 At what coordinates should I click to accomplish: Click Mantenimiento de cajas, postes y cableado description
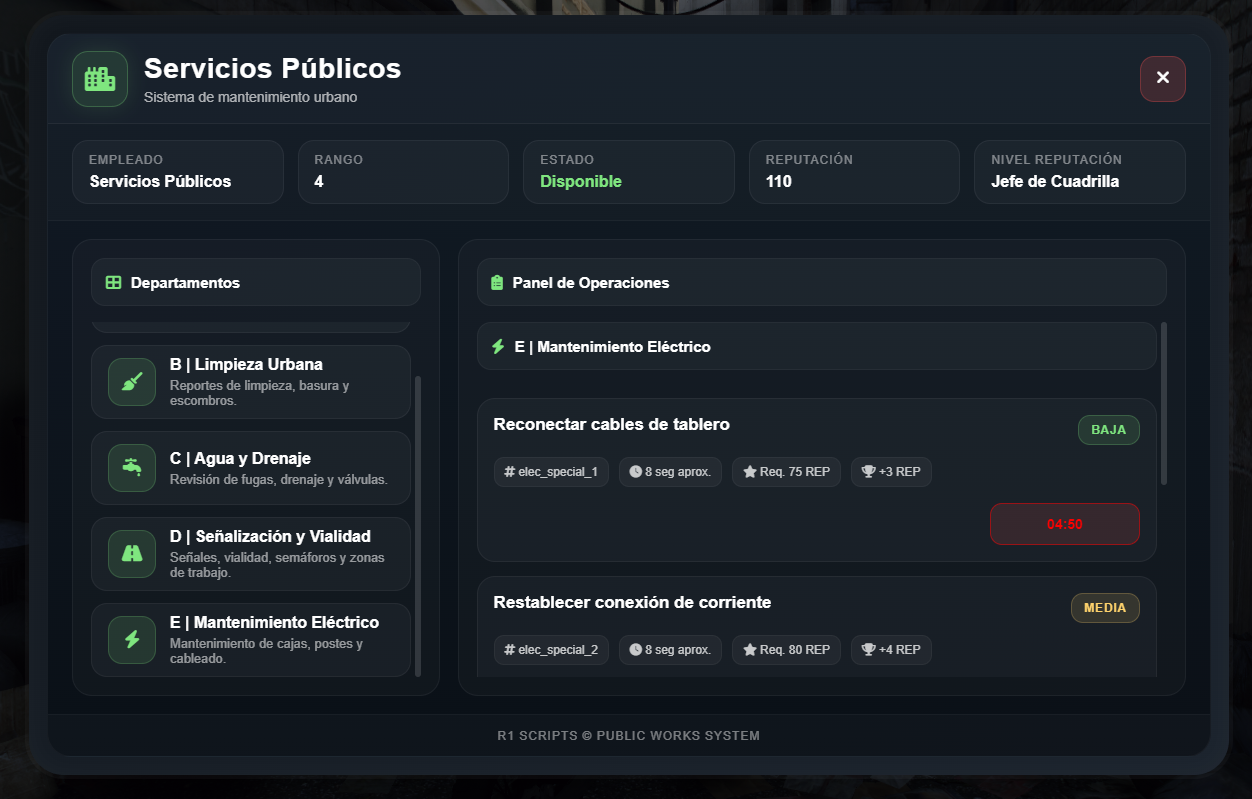pos(266,651)
